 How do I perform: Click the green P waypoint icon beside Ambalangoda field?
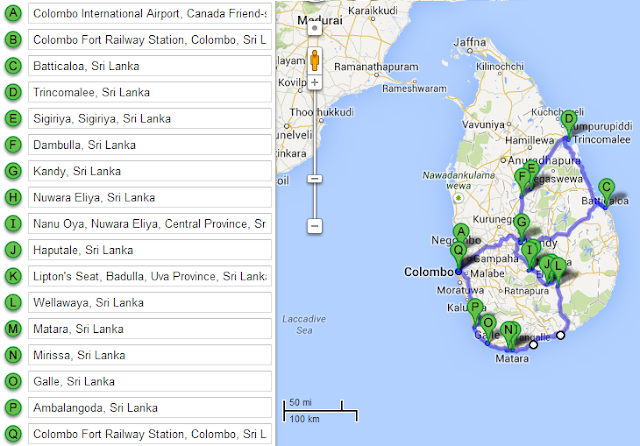tap(13, 408)
